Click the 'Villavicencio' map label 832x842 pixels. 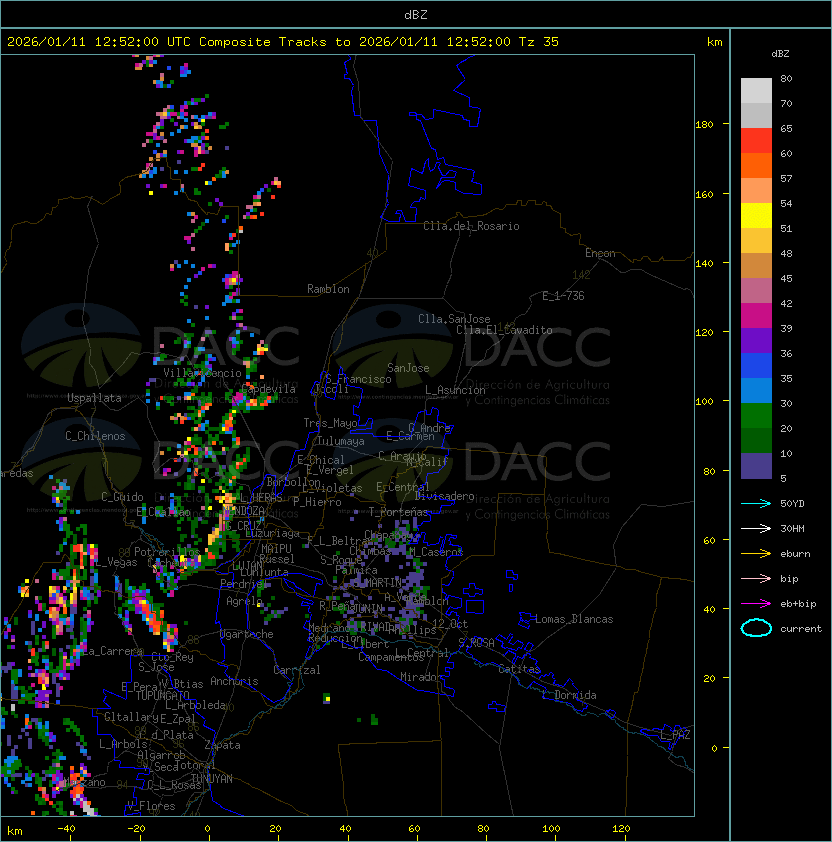click(202, 373)
